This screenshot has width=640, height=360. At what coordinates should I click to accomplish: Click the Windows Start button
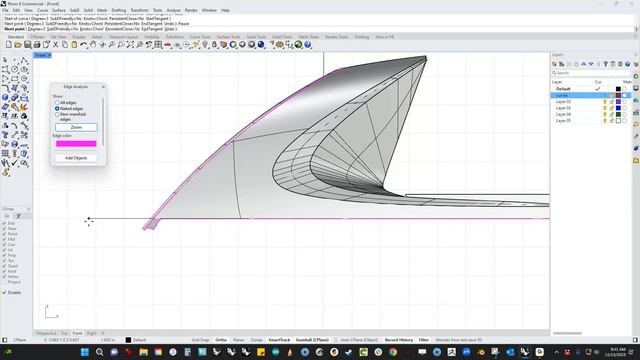click(85, 352)
